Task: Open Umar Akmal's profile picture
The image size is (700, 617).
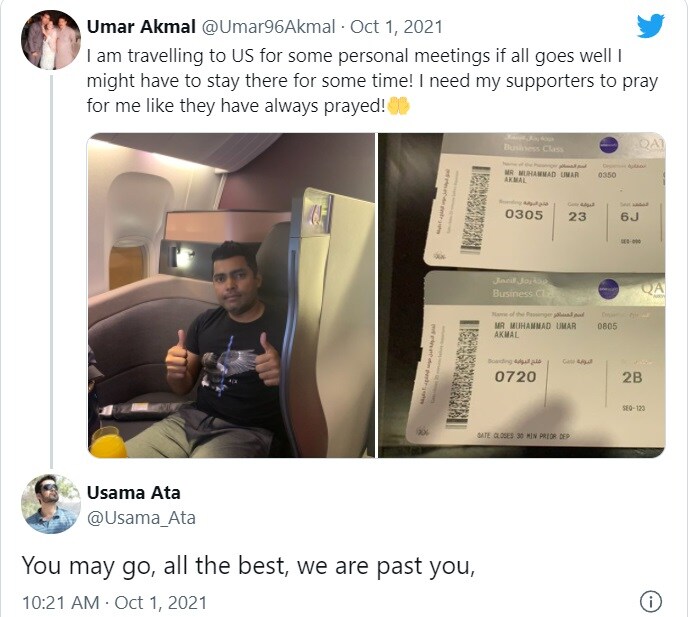Action: 51,40
